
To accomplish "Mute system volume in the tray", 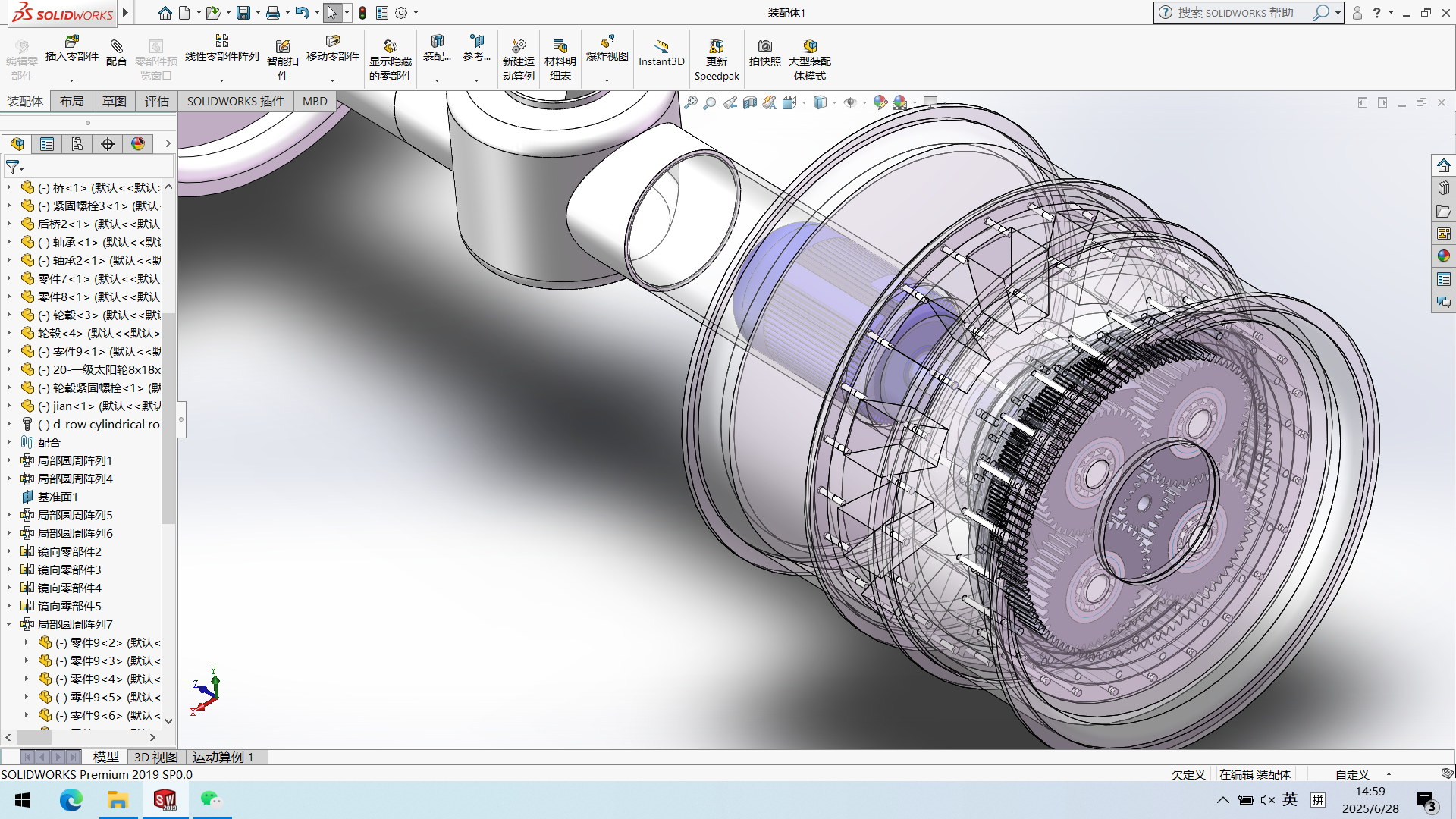I will click(x=1267, y=800).
